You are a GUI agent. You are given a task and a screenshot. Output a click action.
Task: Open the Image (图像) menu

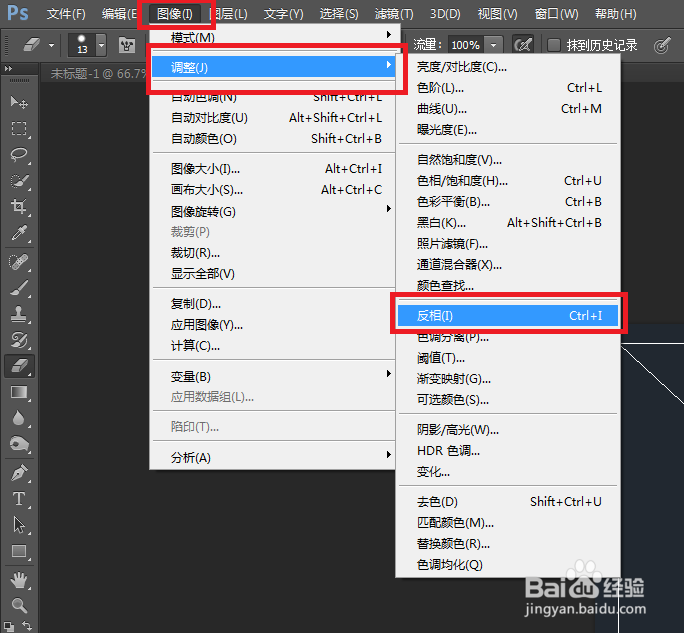[x=175, y=14]
